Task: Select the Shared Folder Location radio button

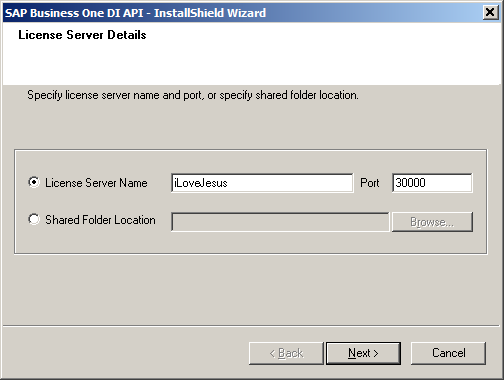Action: point(34,219)
